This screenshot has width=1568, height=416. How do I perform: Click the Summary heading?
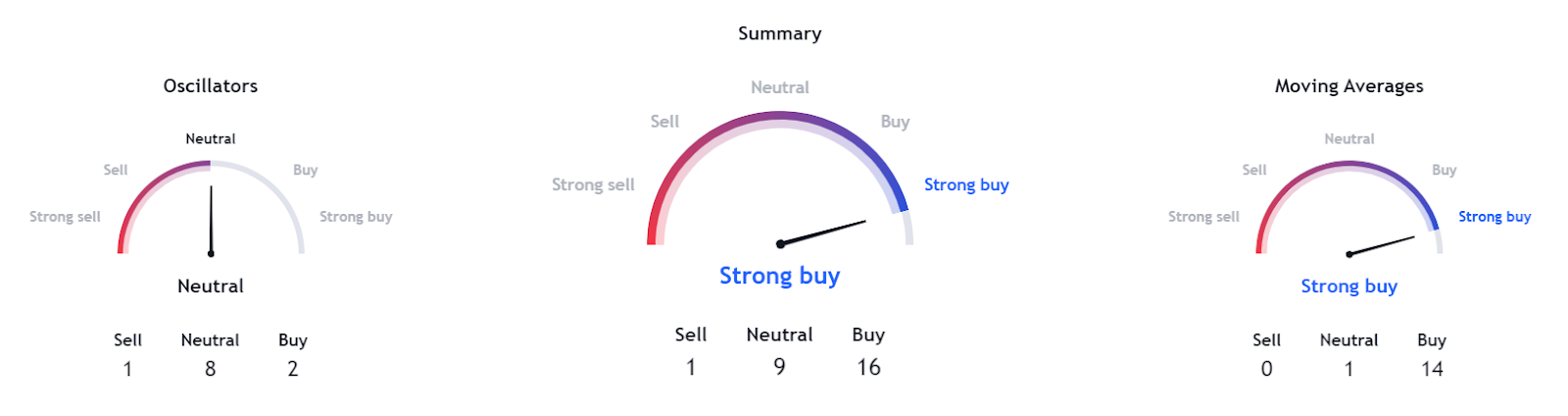click(x=780, y=33)
